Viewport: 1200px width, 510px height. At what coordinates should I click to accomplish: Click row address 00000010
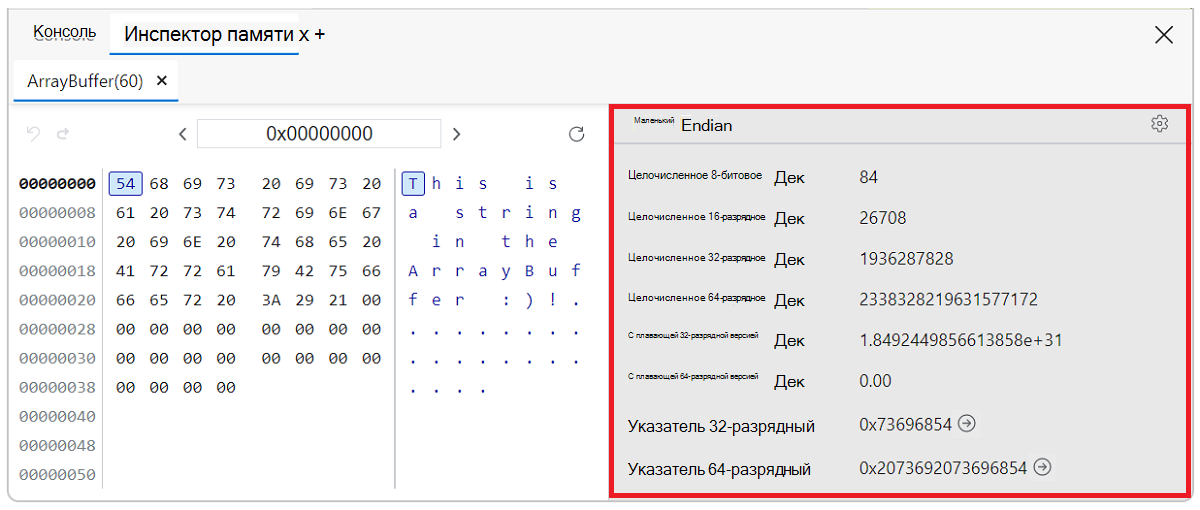point(58,242)
